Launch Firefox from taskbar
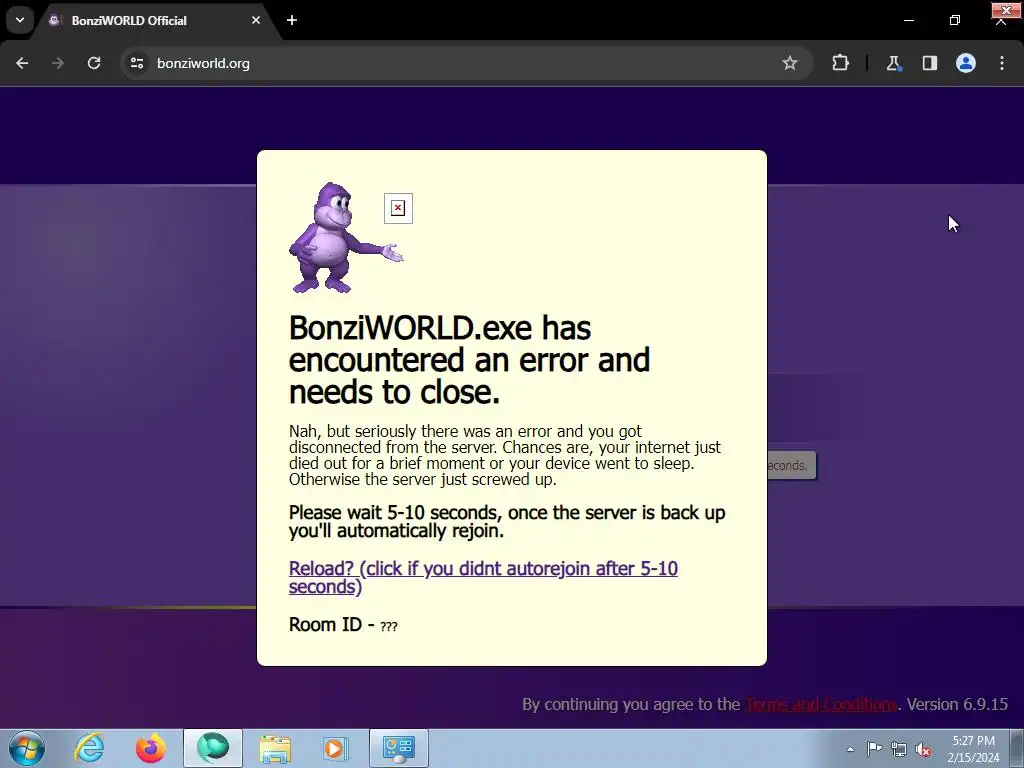This screenshot has width=1024, height=768. [151, 748]
